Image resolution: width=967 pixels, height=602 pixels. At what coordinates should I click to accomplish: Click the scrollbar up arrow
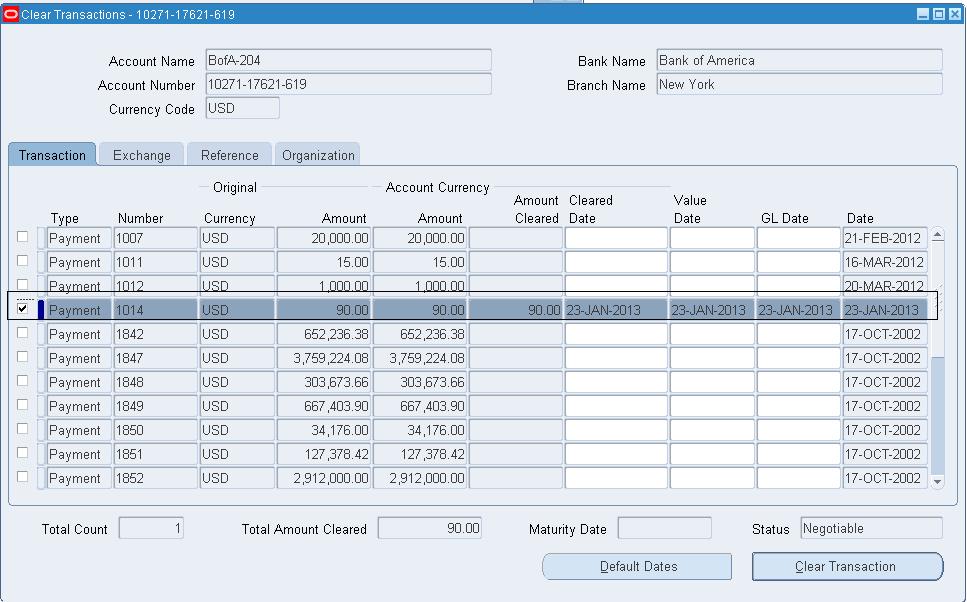click(x=935, y=233)
